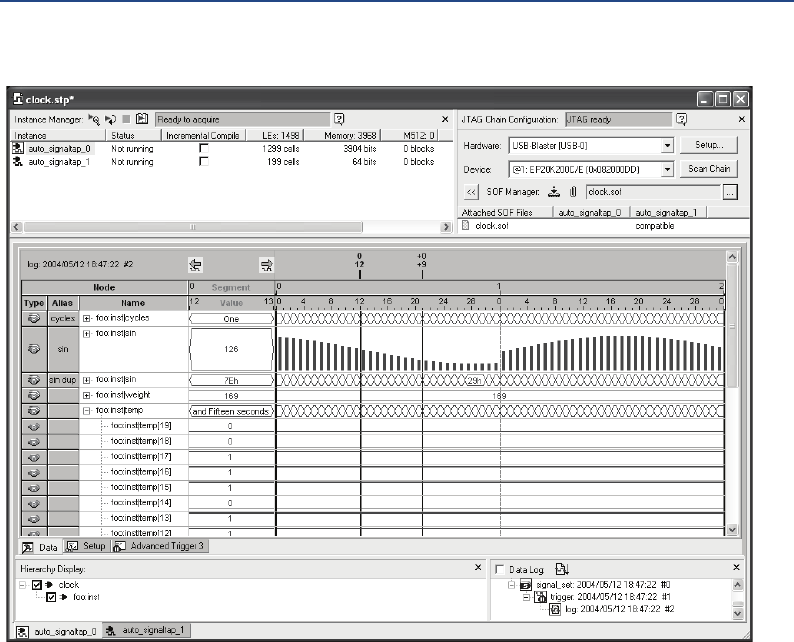Click the Run Analysis icon in Instance Manager

click(93, 118)
